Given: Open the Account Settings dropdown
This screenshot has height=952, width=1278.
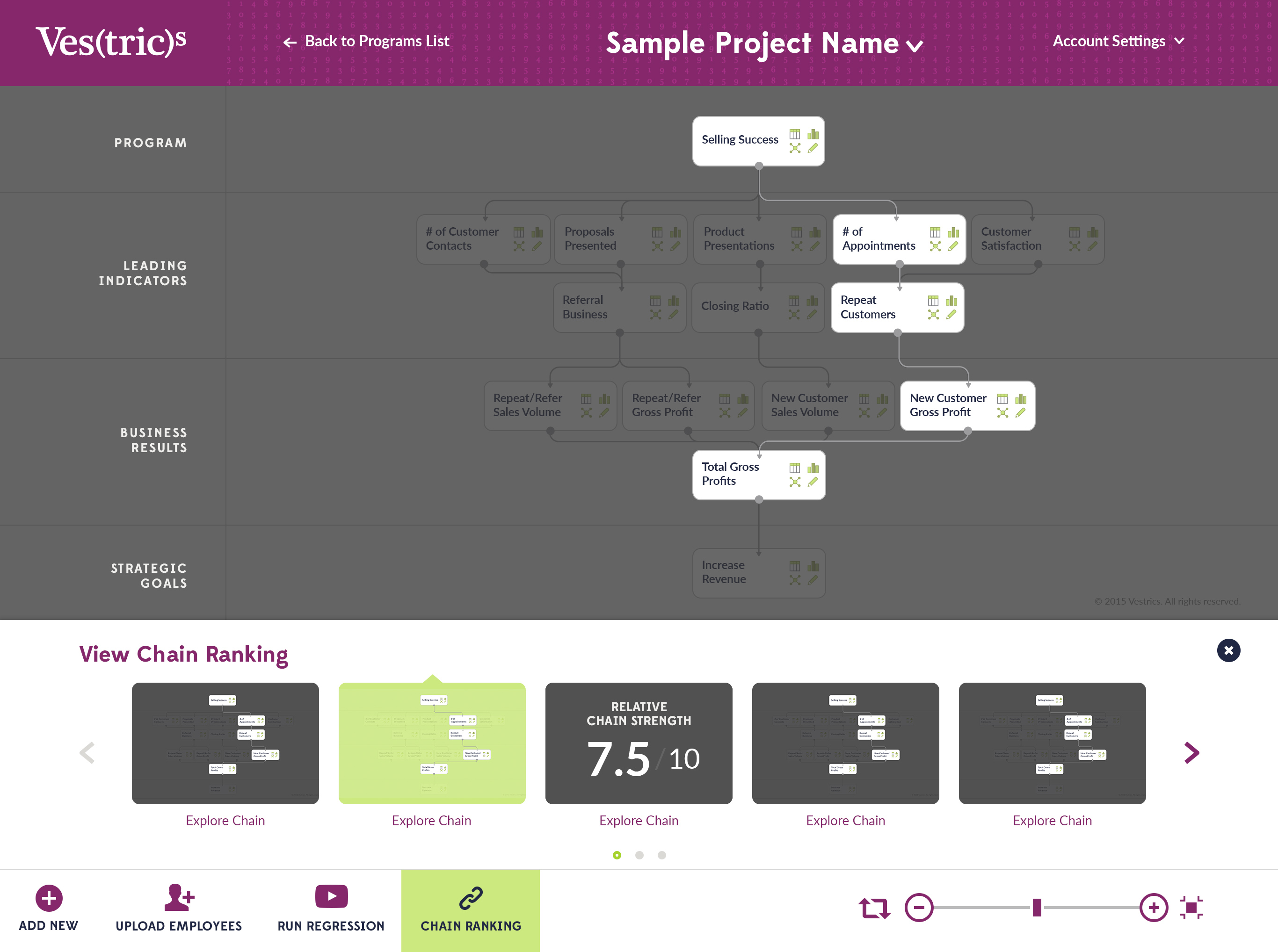Looking at the screenshot, I should [1118, 41].
